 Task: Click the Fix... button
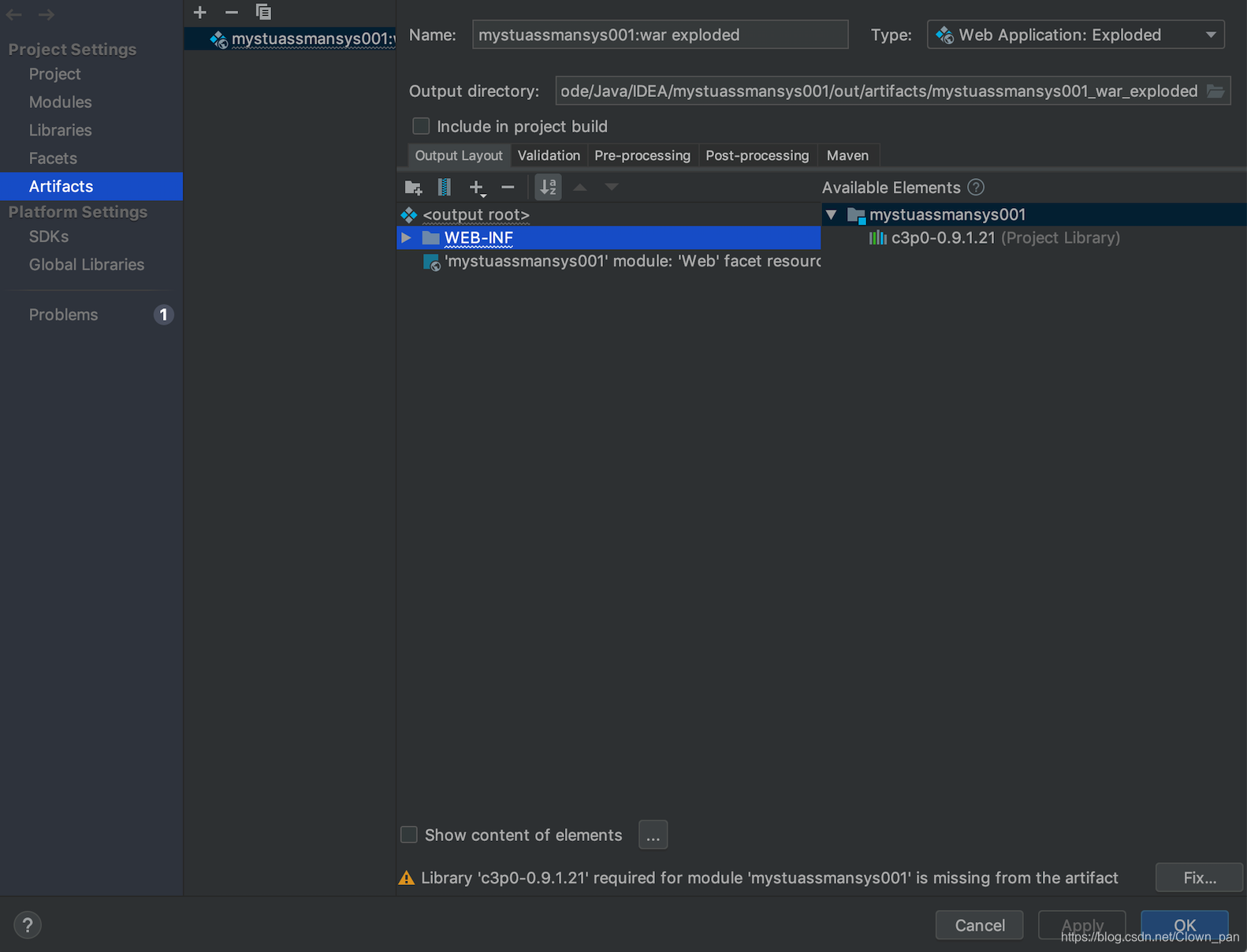[1200, 878]
